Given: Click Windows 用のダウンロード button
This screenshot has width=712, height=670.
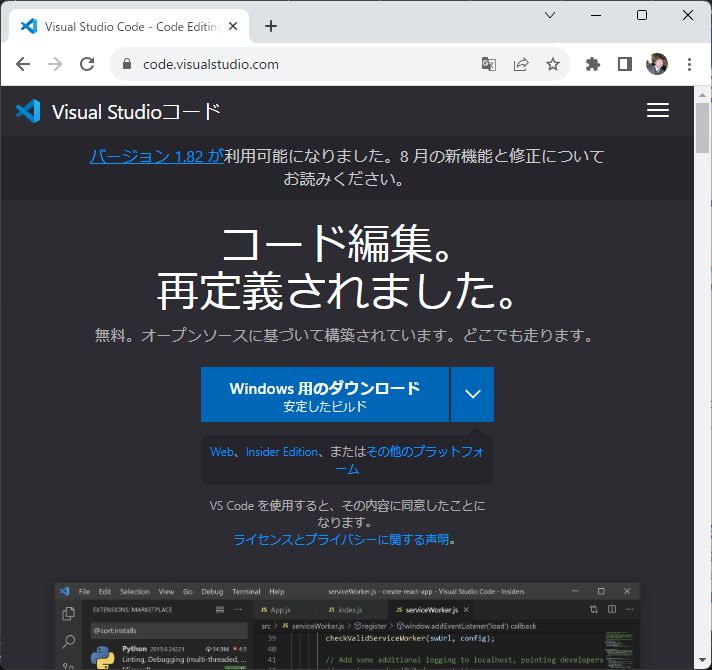Looking at the screenshot, I should [x=325, y=394].
